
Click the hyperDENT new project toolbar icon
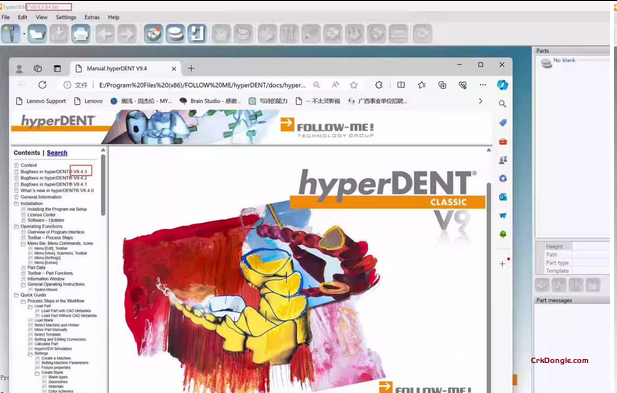tap(11, 33)
